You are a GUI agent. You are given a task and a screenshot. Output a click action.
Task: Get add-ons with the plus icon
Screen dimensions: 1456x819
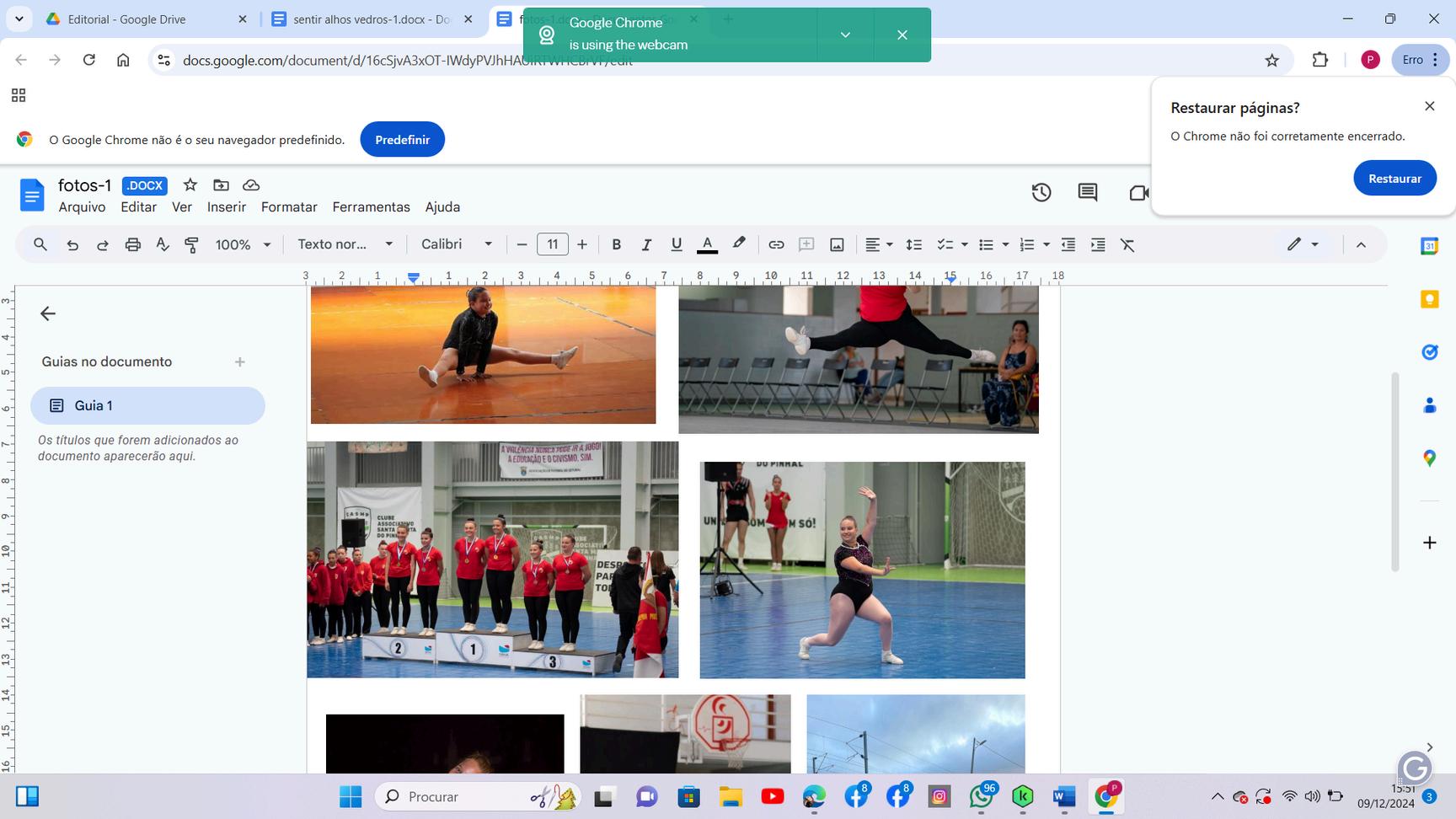1429,543
